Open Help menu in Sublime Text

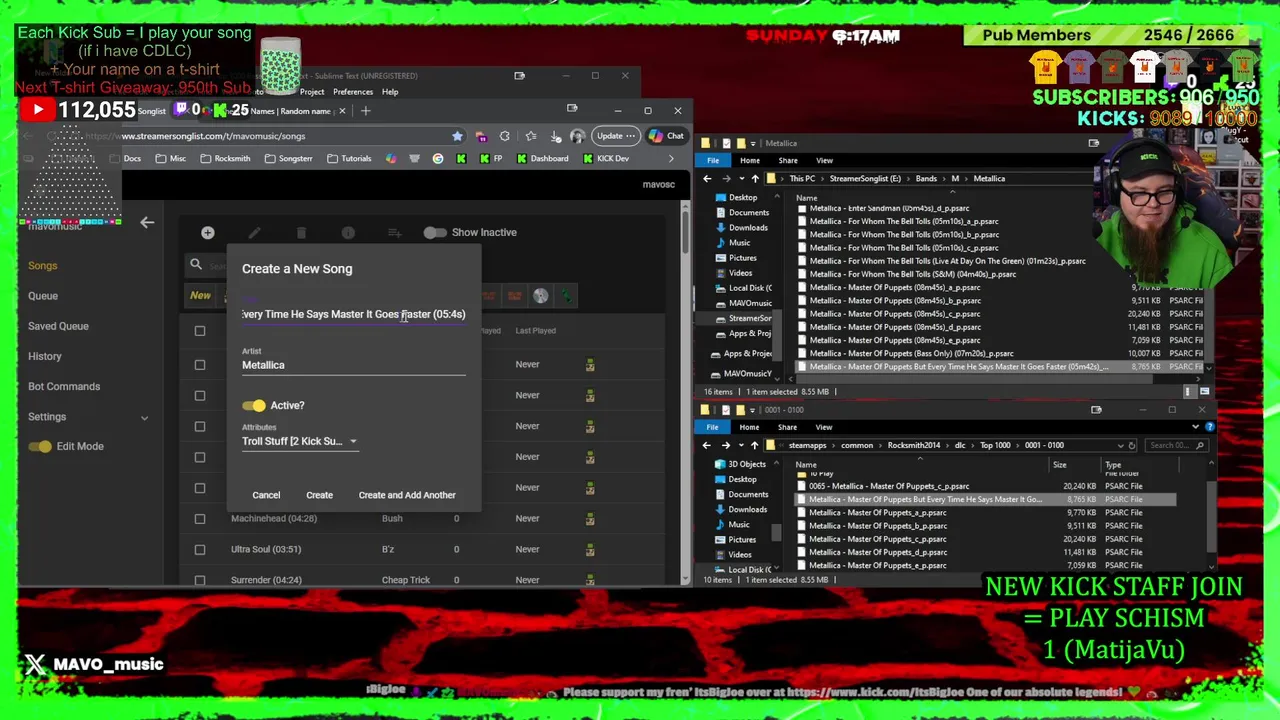click(390, 92)
